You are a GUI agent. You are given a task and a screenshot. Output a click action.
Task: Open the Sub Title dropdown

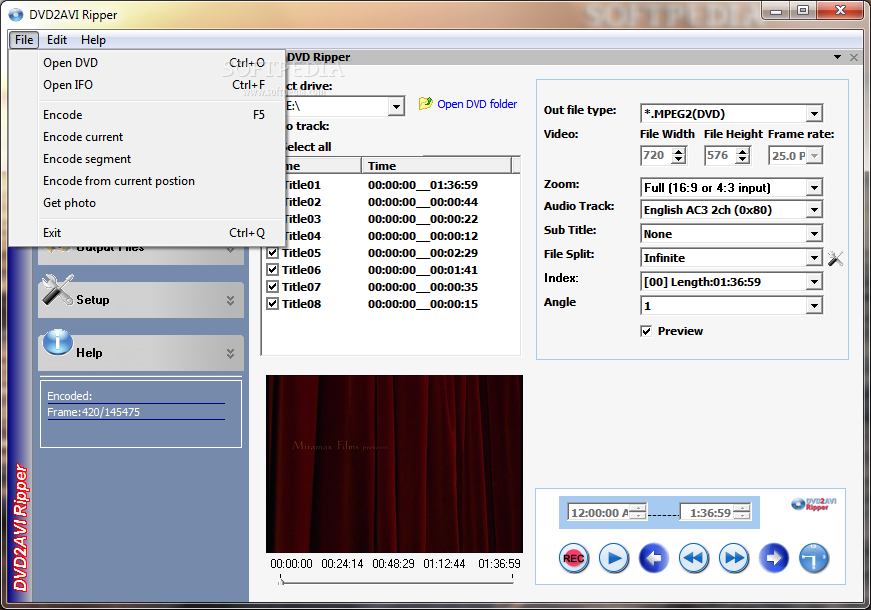click(x=814, y=234)
